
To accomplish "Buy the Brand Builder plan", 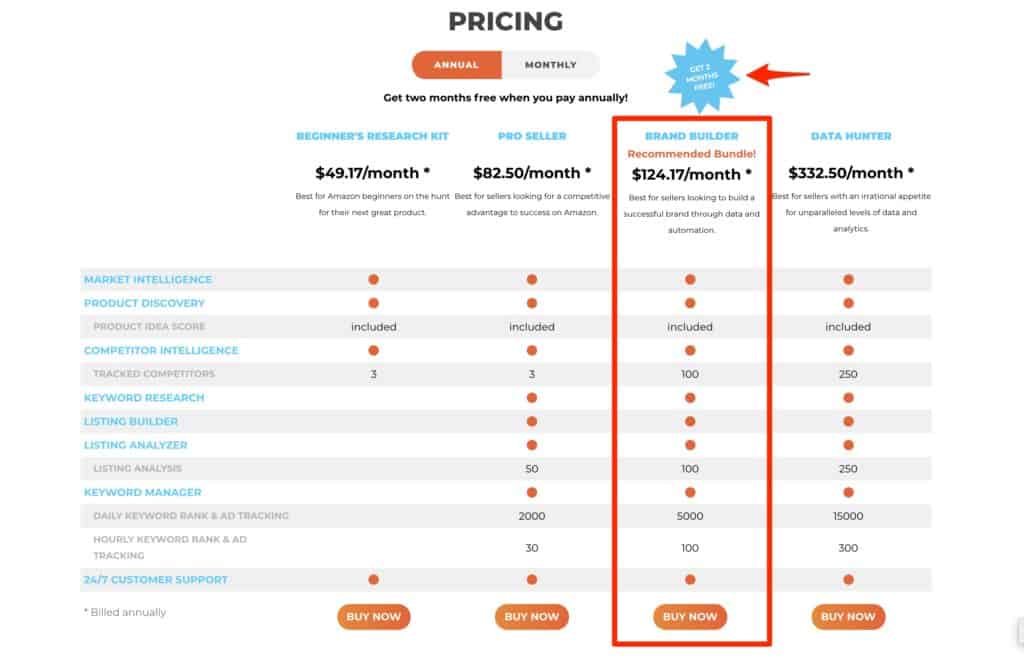I will [x=690, y=616].
